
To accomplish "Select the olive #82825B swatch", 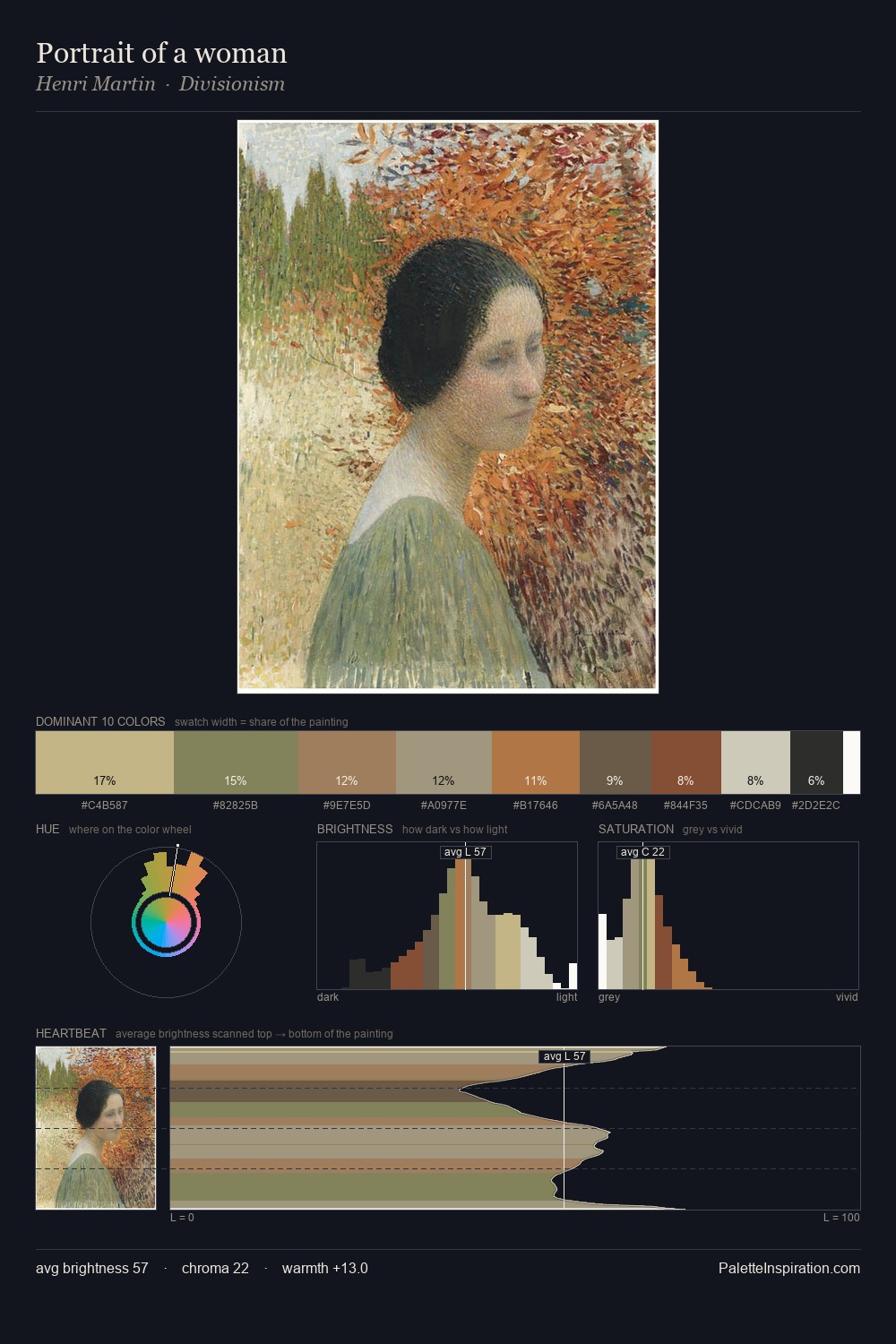I will point(236,762).
